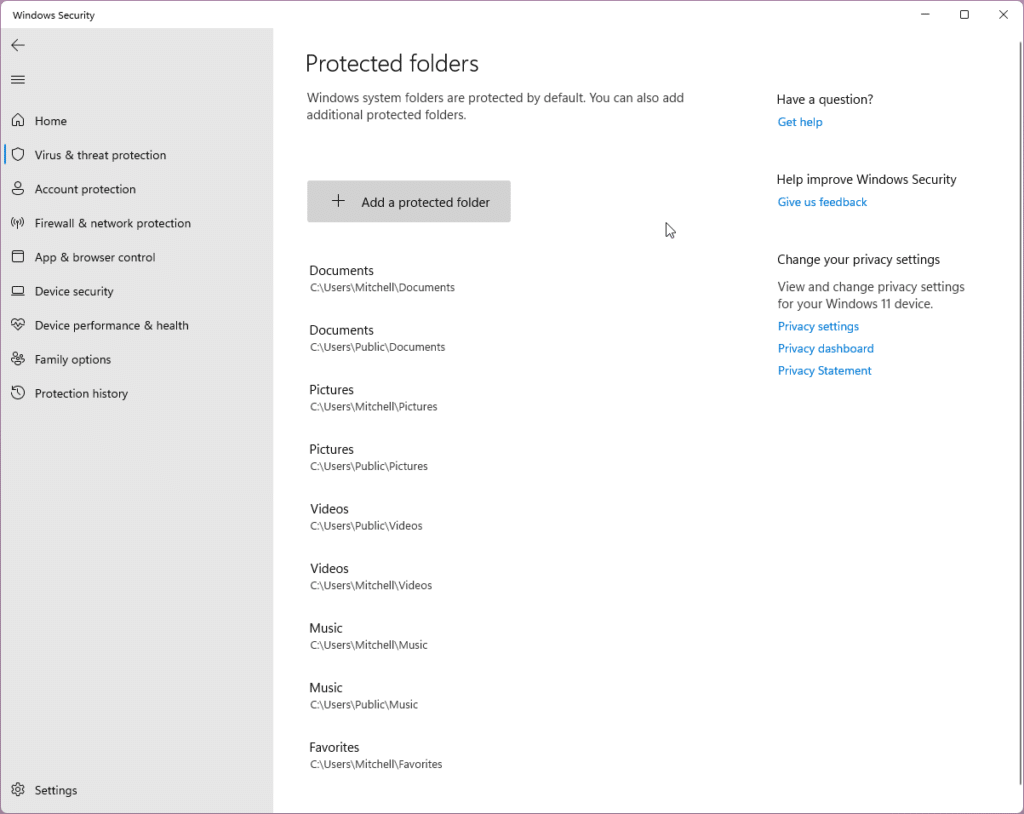Collapse the navigation pane with hamburger icon
The width and height of the screenshot is (1024, 814).
(18, 79)
